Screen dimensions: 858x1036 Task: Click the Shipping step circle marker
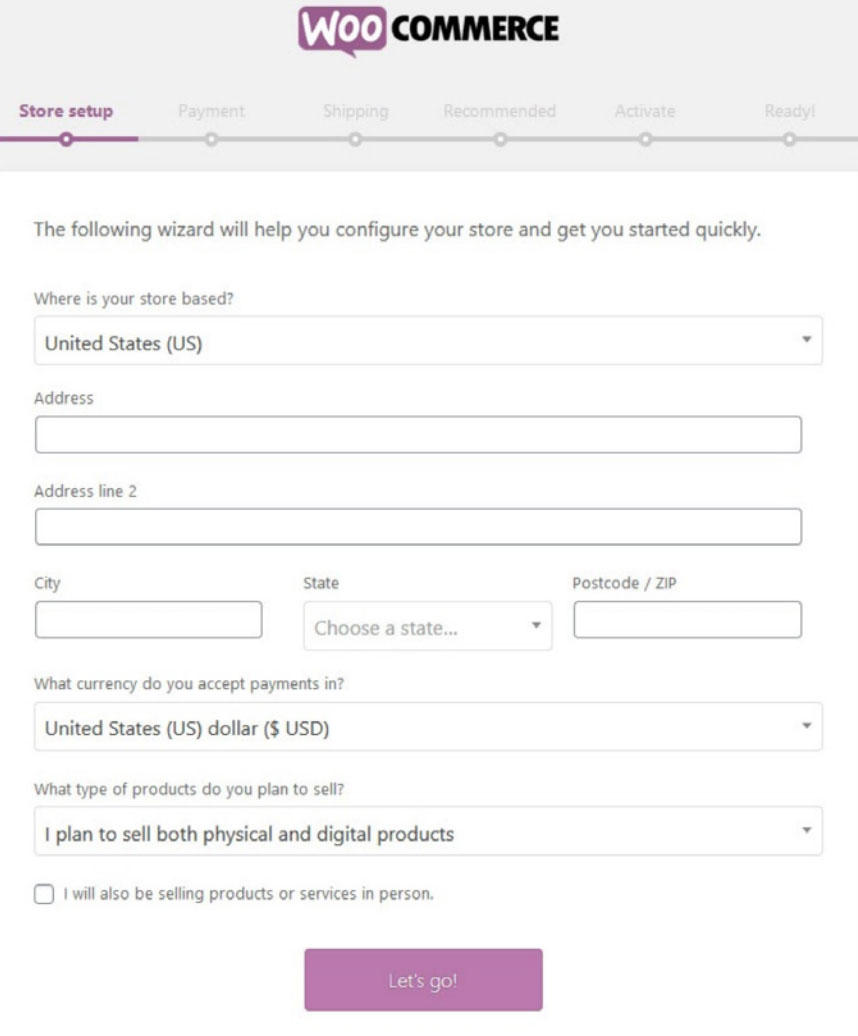point(355,140)
